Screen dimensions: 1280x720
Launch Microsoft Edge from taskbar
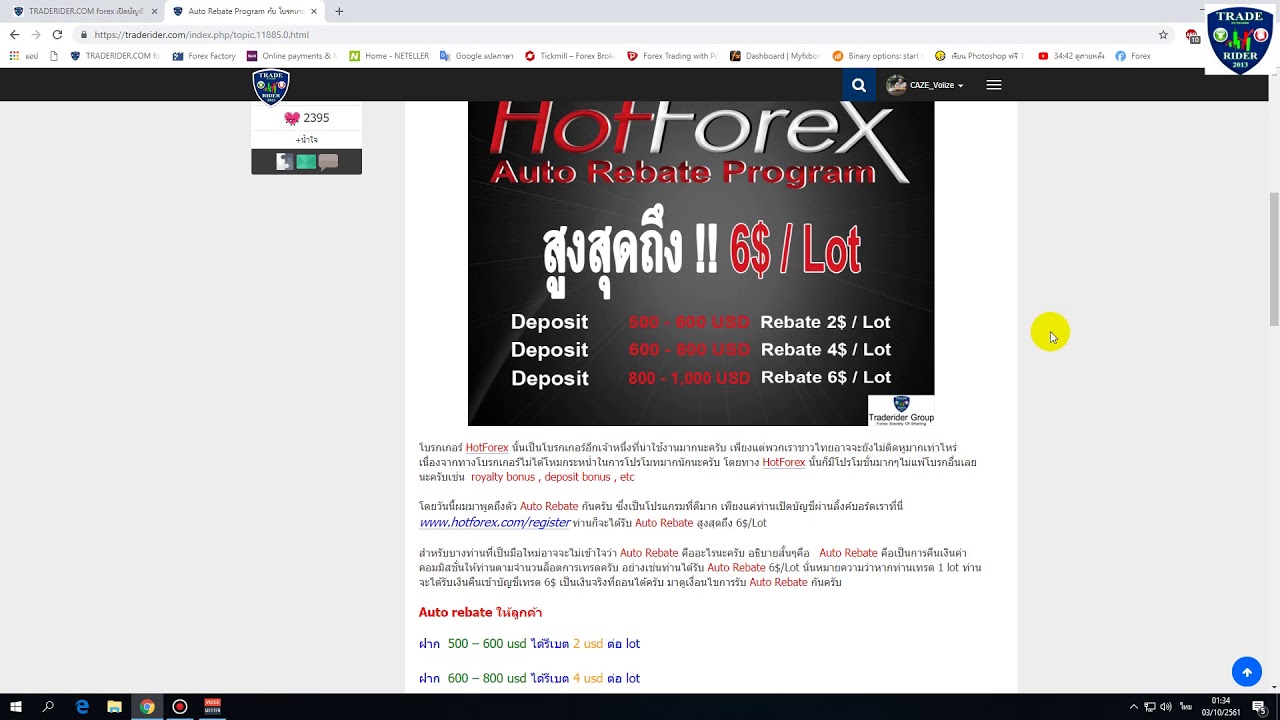pos(82,706)
